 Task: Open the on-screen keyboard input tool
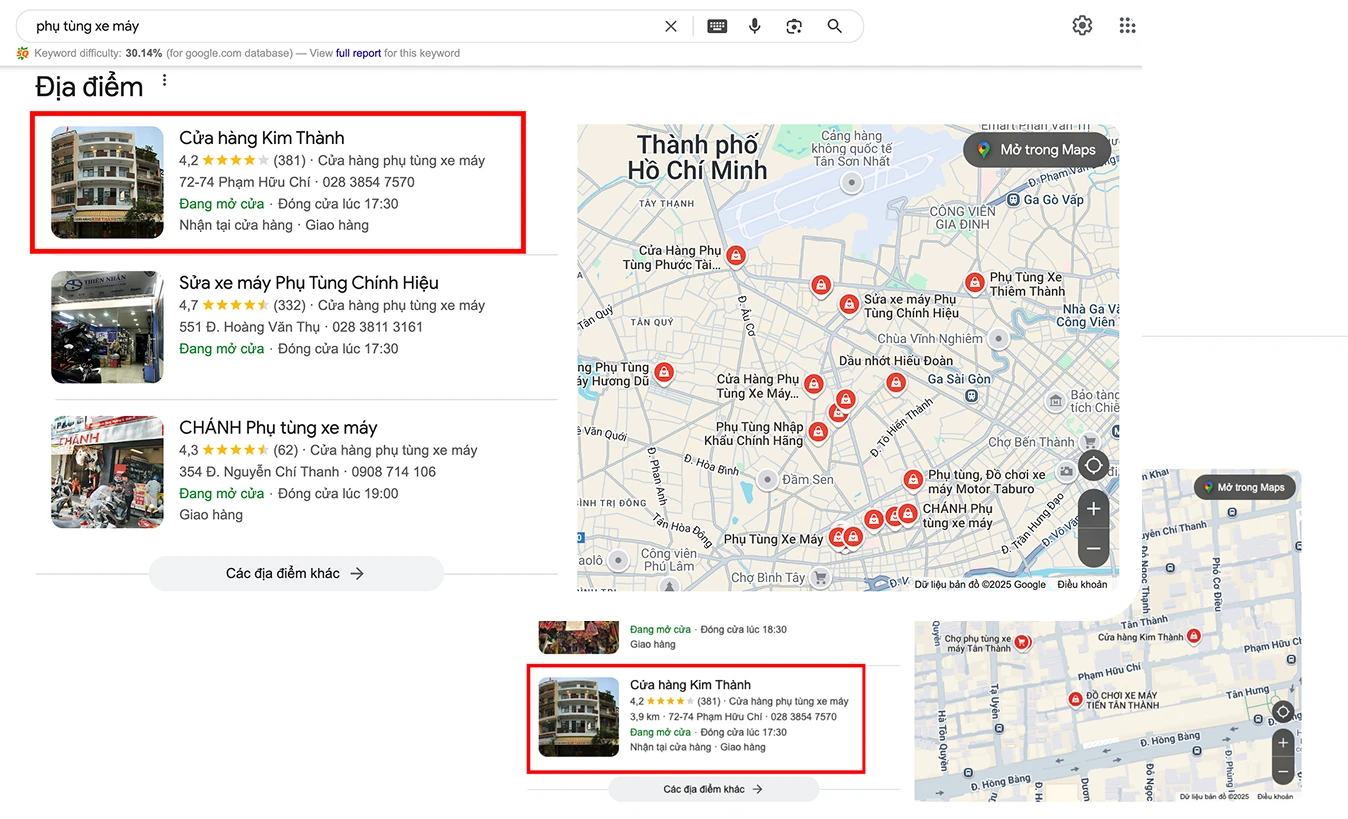717,27
